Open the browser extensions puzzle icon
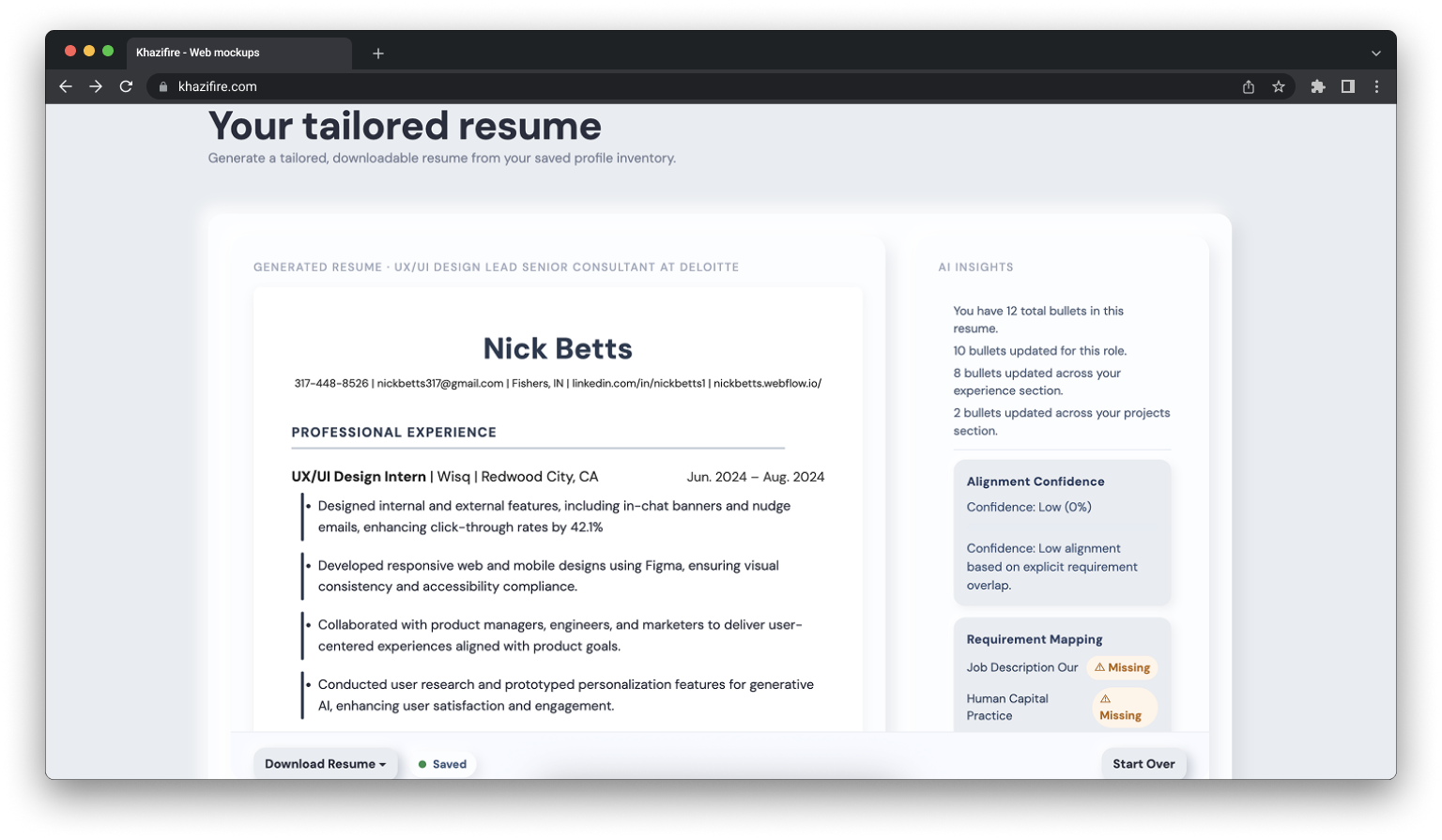Screen dimensions: 1442x840 1318,86
